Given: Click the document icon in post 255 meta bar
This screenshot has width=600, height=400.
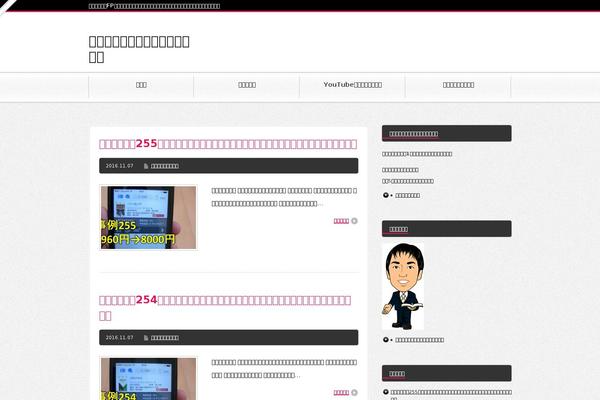Looking at the screenshot, I should point(146,166).
